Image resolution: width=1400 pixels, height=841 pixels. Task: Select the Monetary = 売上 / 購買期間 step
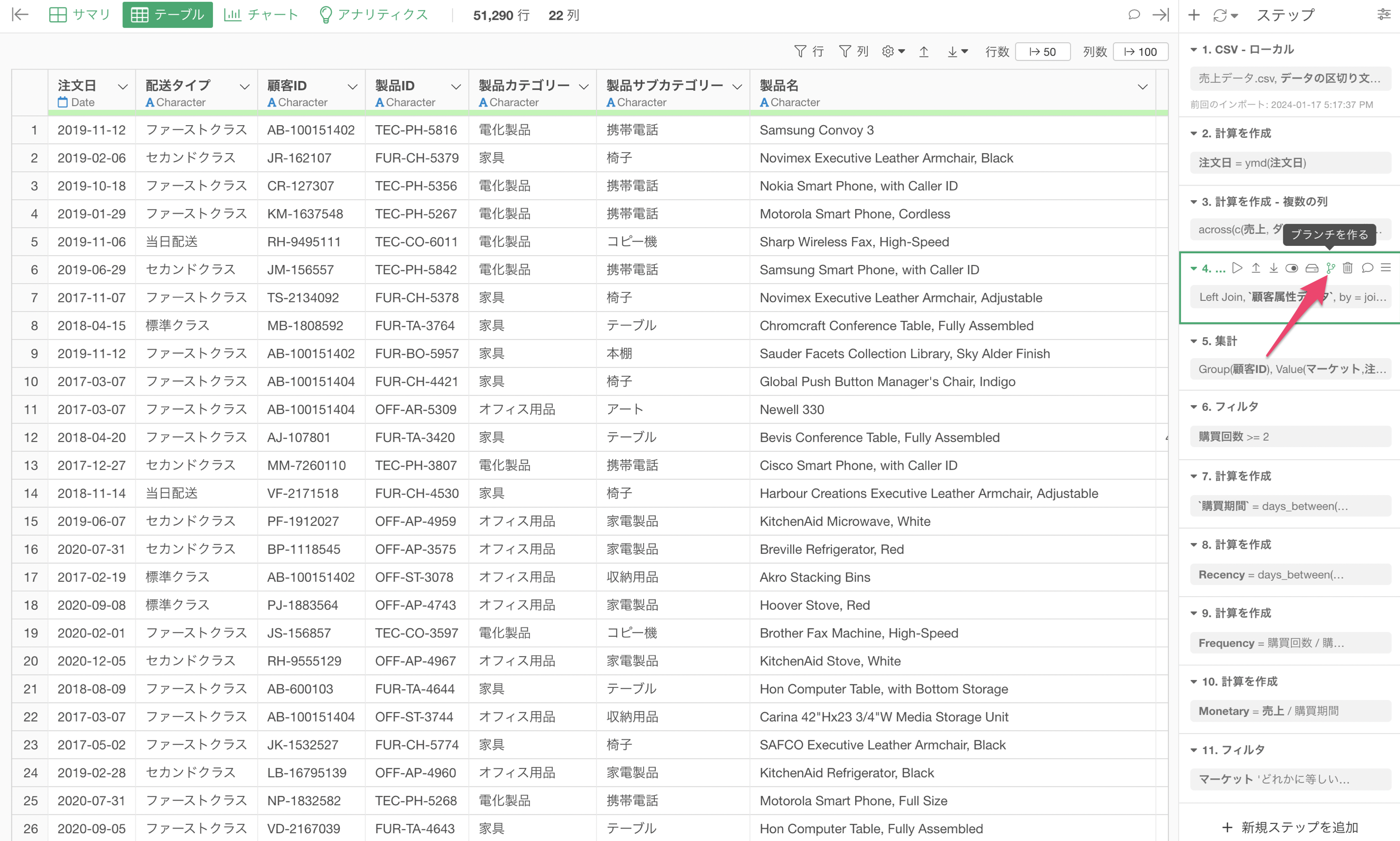pyautogui.click(x=1291, y=710)
